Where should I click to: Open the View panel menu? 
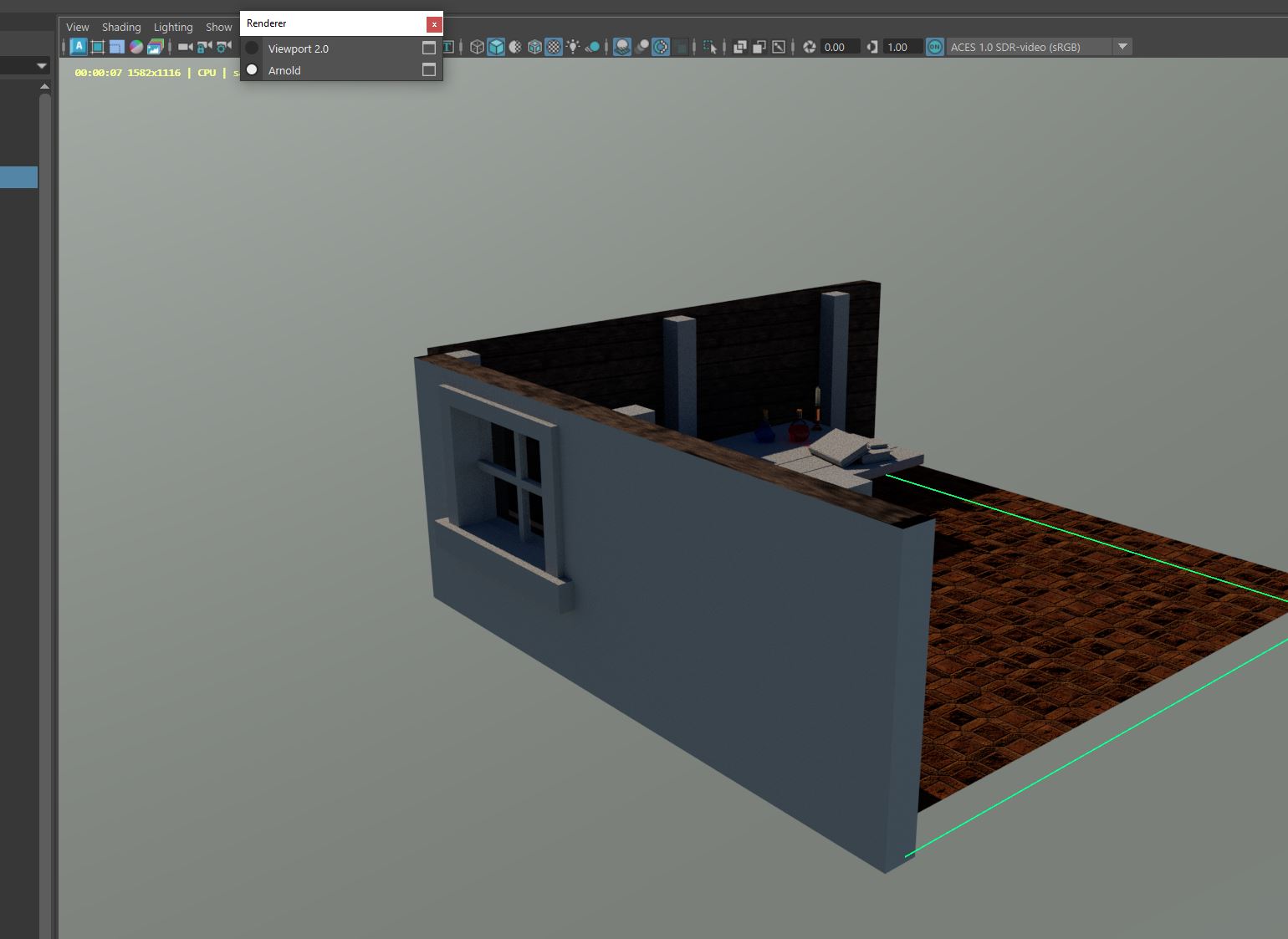tap(78, 27)
